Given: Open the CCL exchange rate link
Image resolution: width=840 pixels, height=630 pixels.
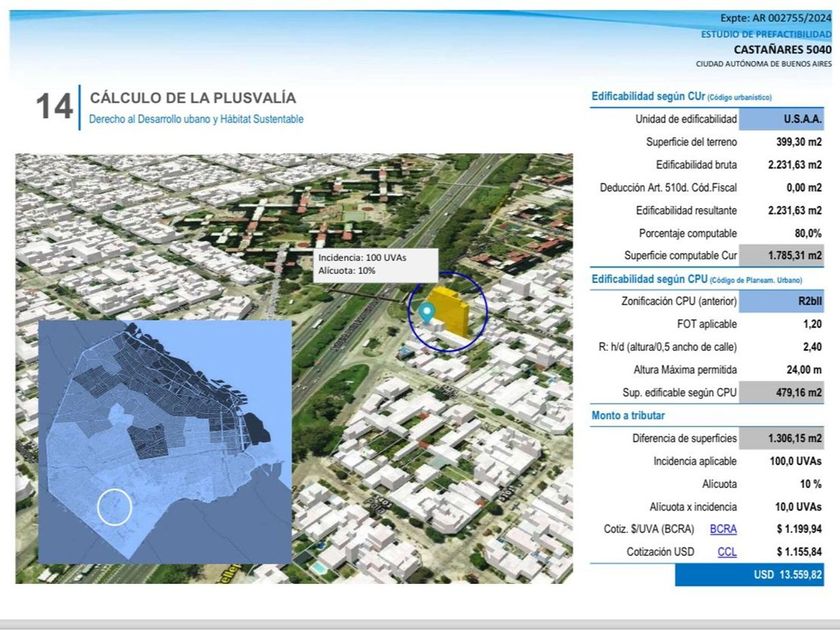Looking at the screenshot, I should pos(727,551).
